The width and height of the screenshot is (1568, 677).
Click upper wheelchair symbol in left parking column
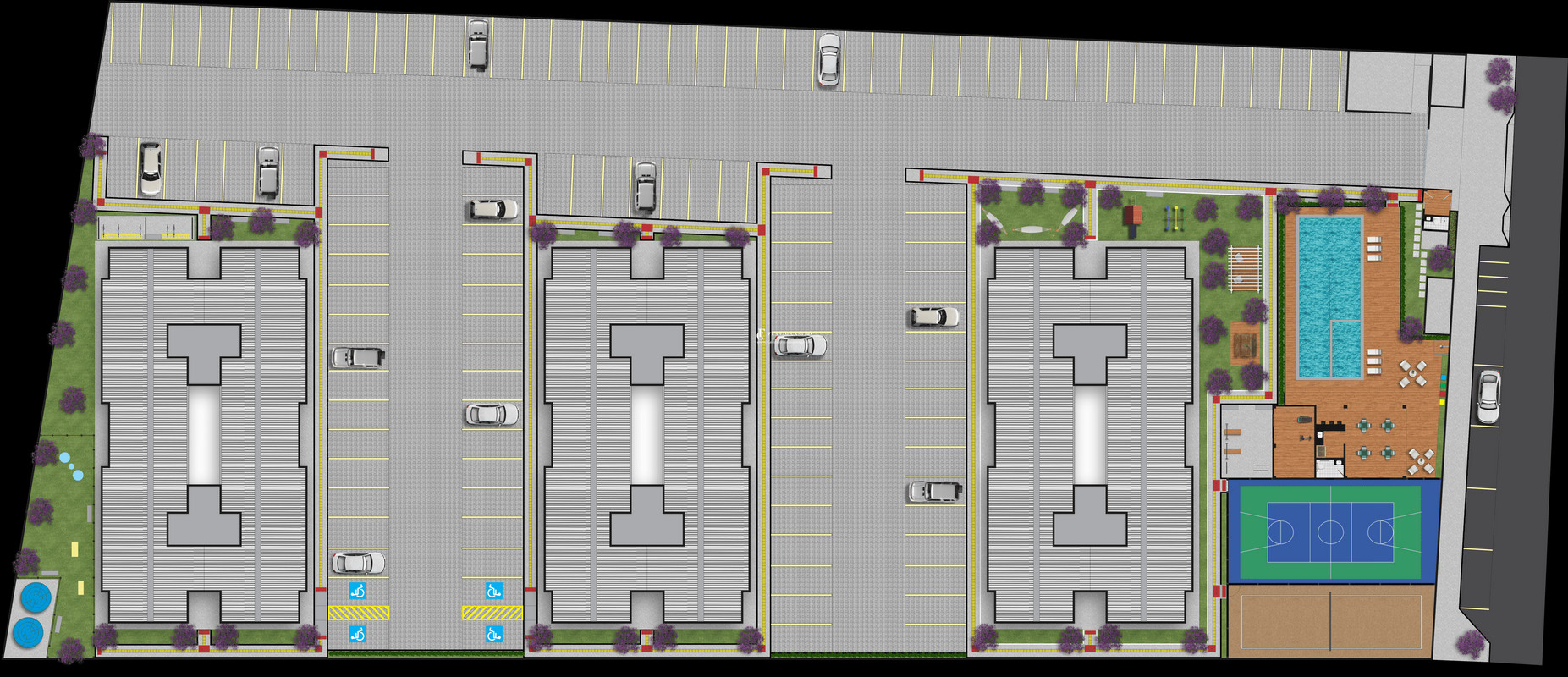pyautogui.click(x=358, y=591)
